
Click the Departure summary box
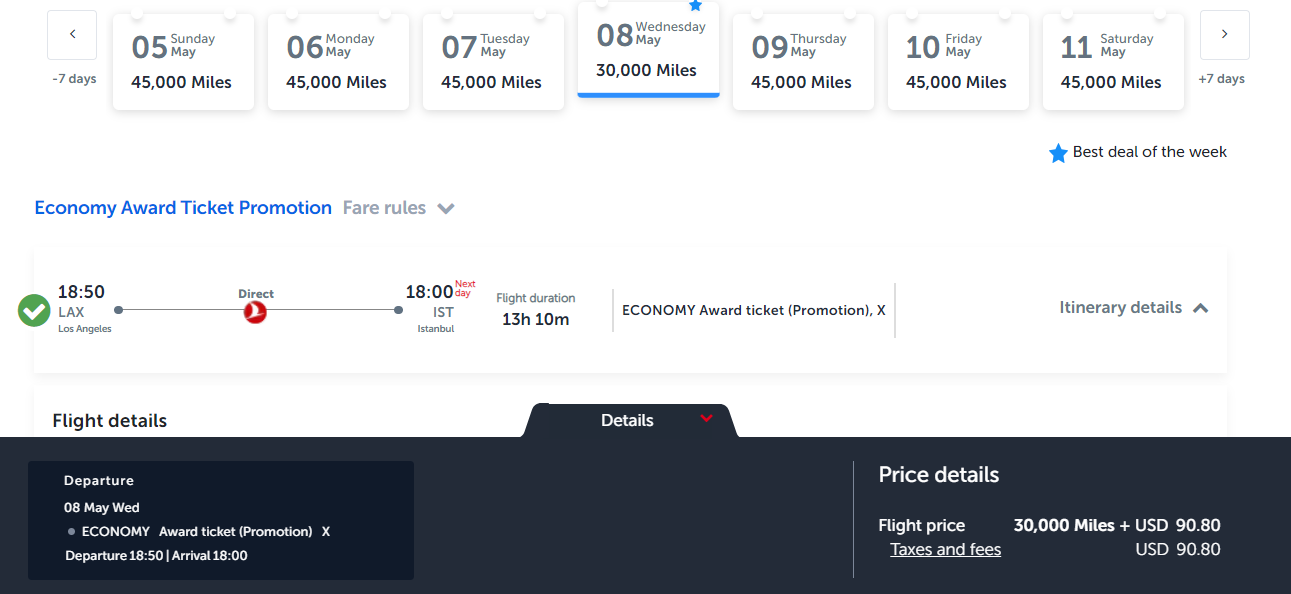[x=221, y=520]
